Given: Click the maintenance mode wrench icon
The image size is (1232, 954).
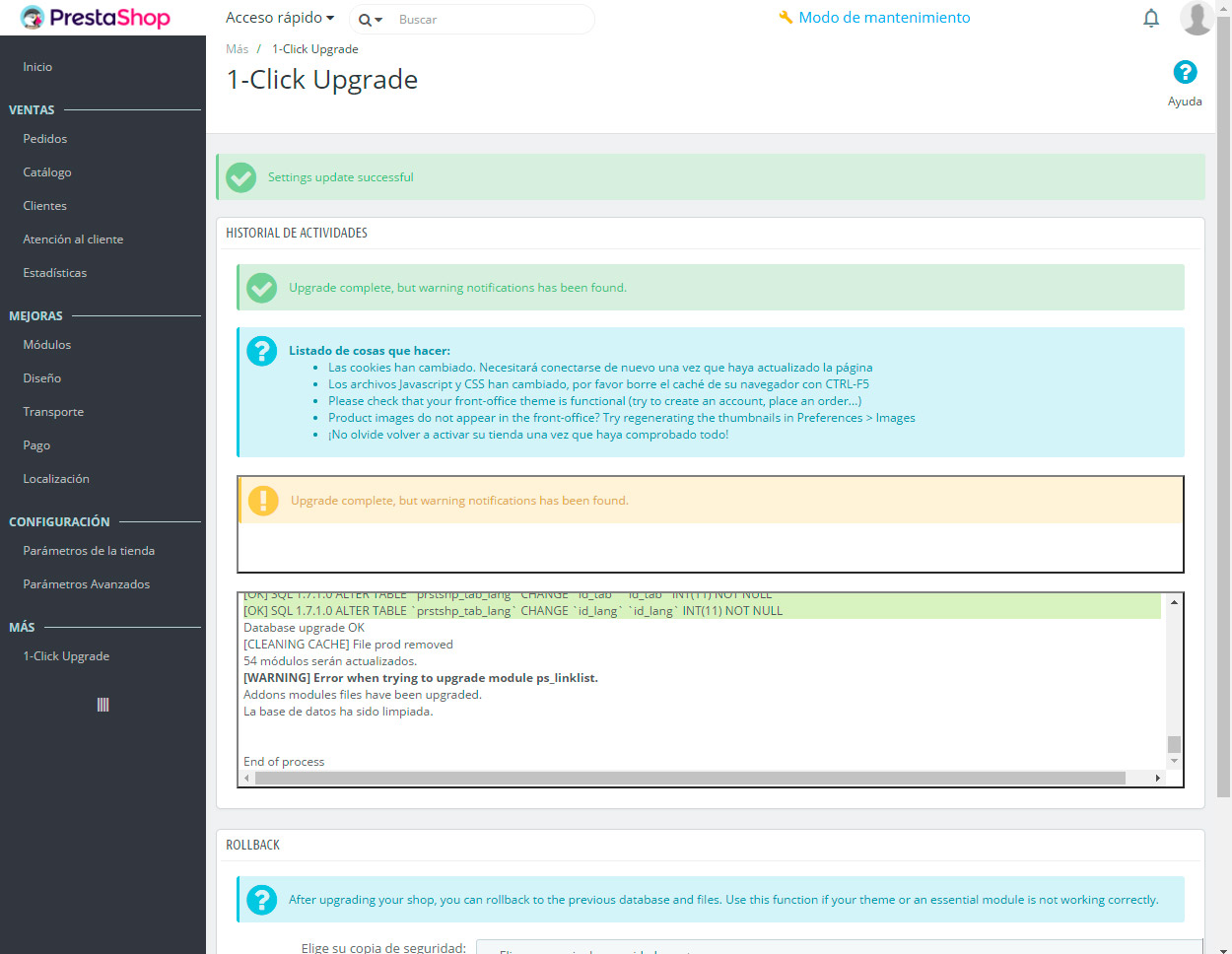Looking at the screenshot, I should pyautogui.click(x=786, y=18).
